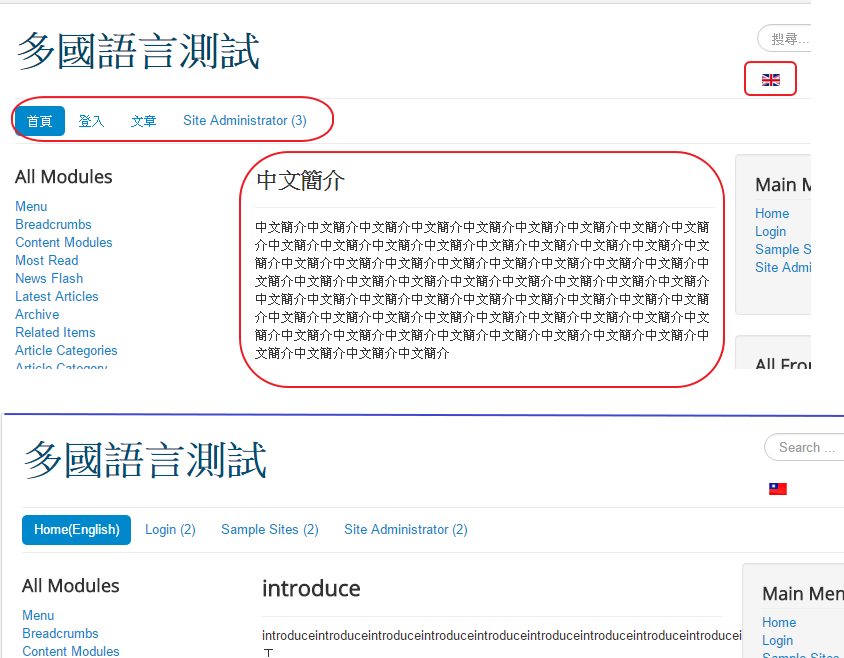Click the Related Items link
The height and width of the screenshot is (658, 844).
point(55,332)
